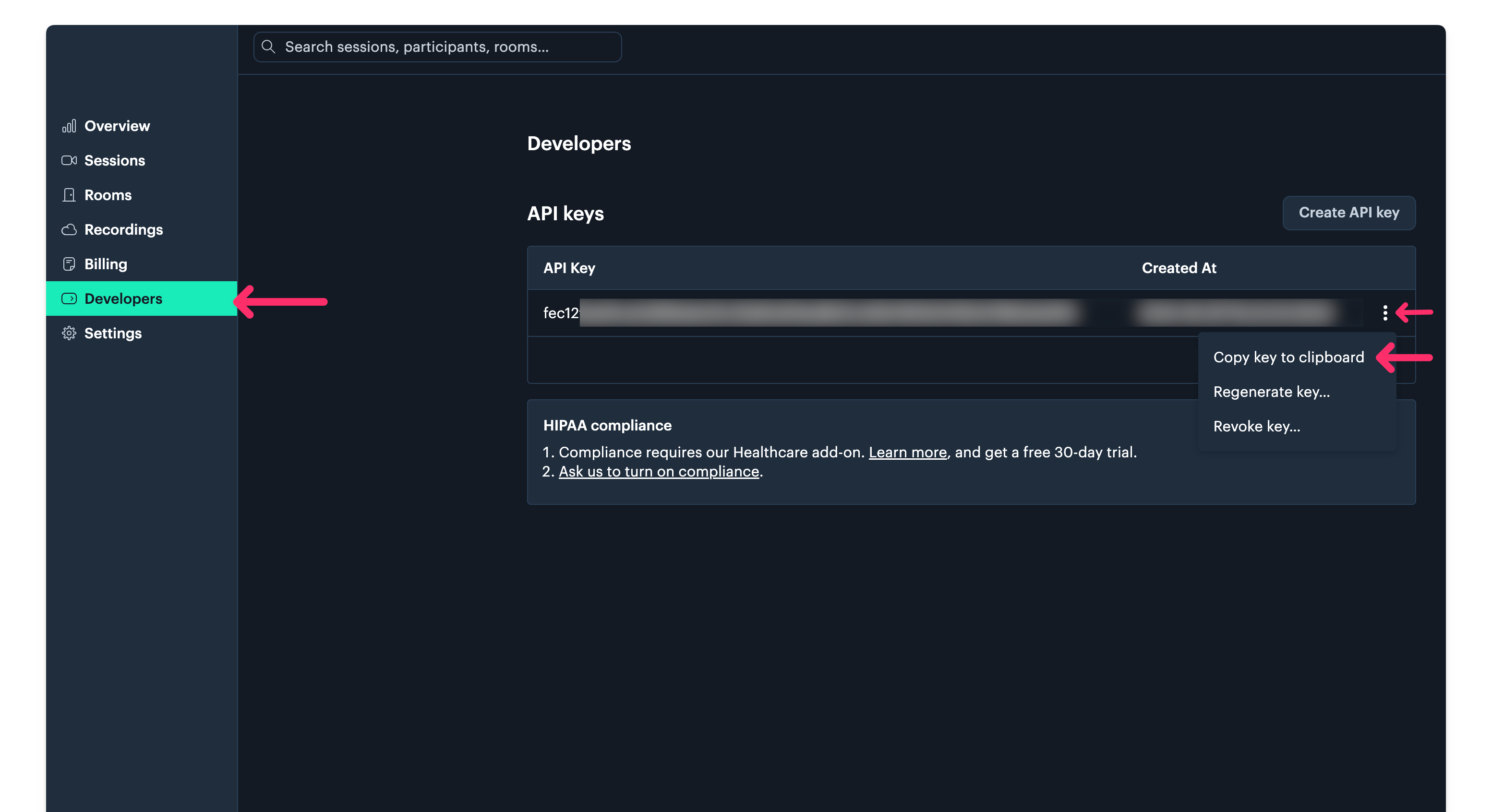
Task: Click the magnifier icon in search bar
Action: click(268, 47)
